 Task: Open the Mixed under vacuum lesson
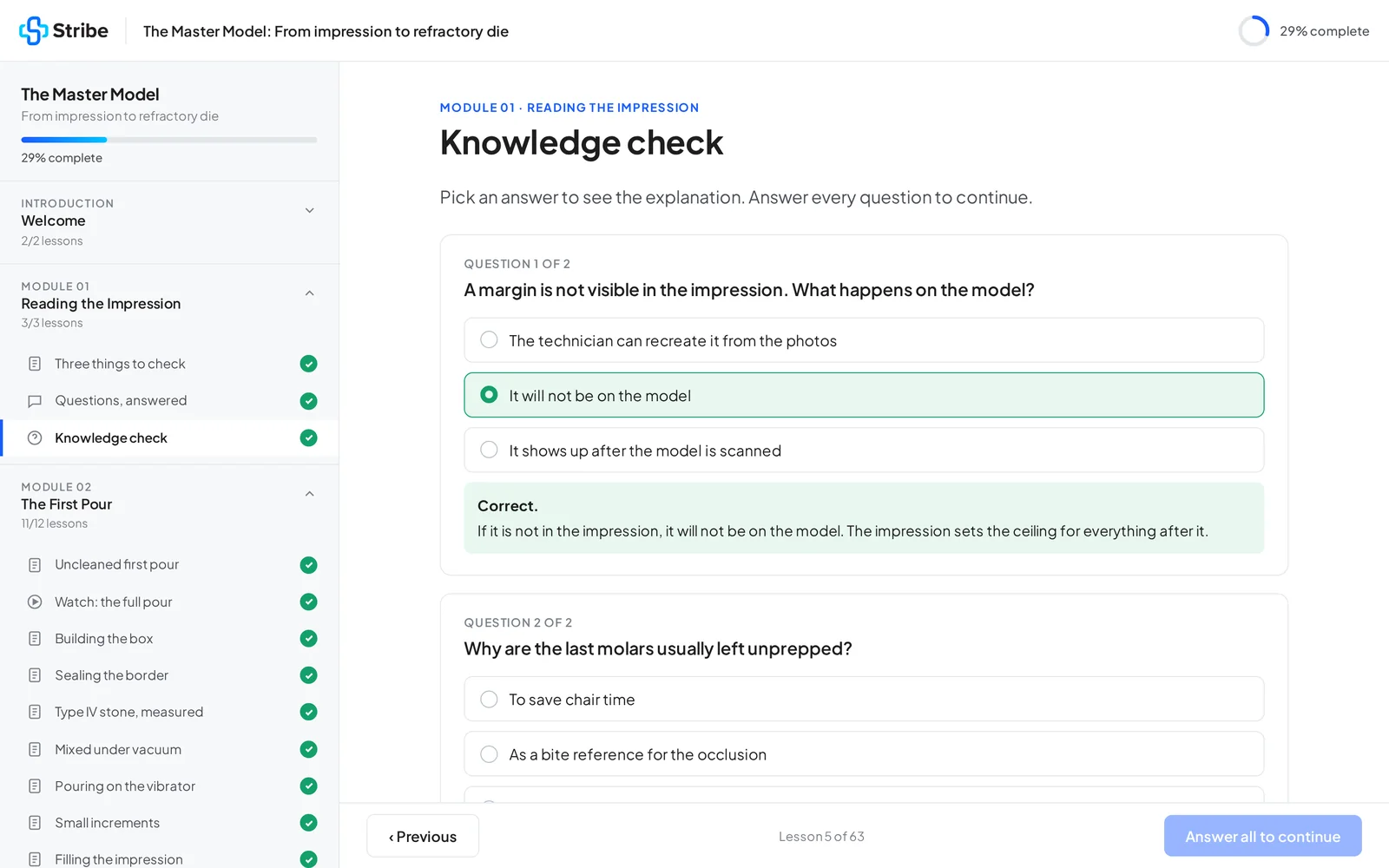(169, 749)
